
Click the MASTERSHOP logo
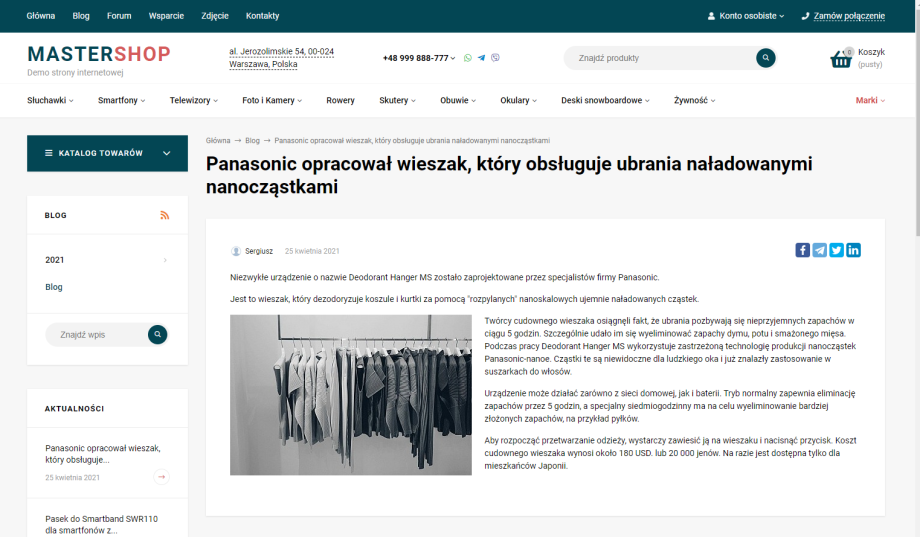98,54
